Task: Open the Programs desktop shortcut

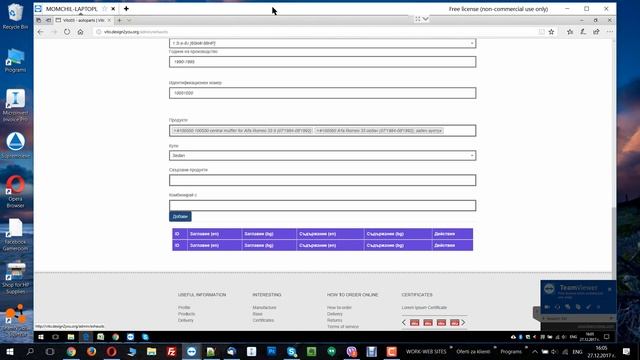Action: click(x=15, y=60)
